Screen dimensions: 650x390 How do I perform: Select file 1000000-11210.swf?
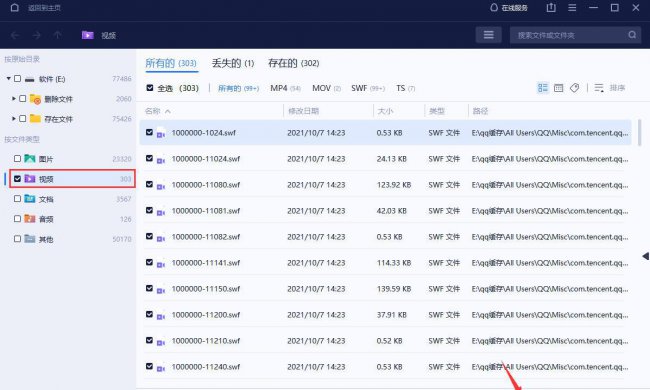point(206,341)
